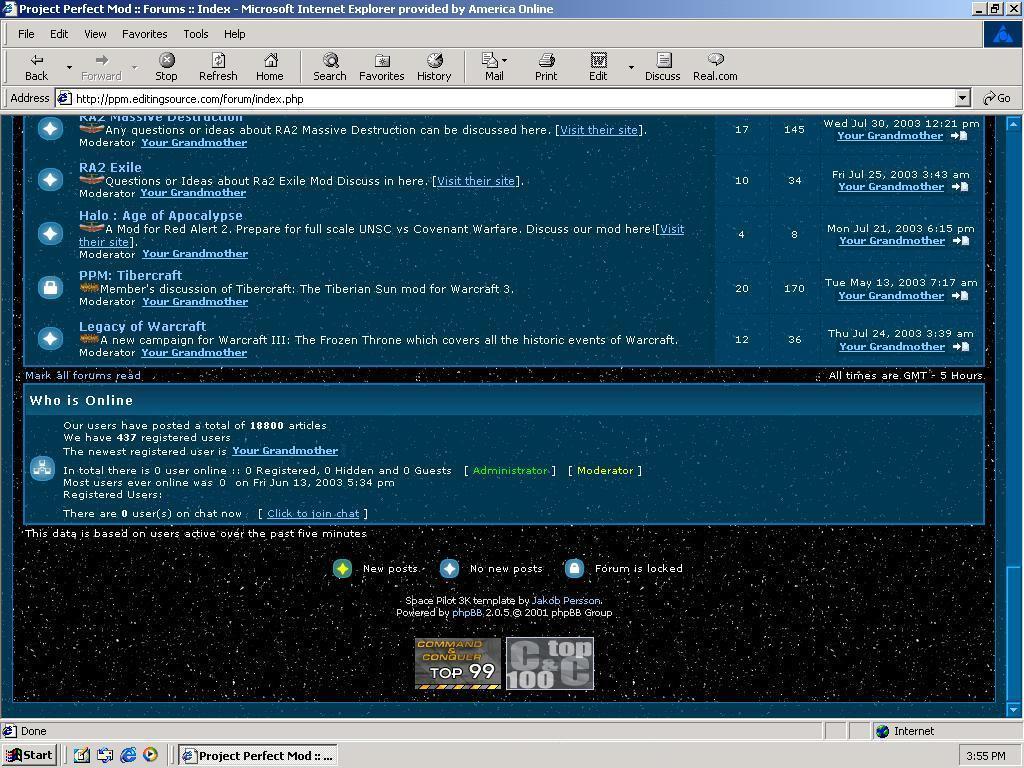
Task: Open the Legacy of Warcraft forum link
Action: [142, 327]
